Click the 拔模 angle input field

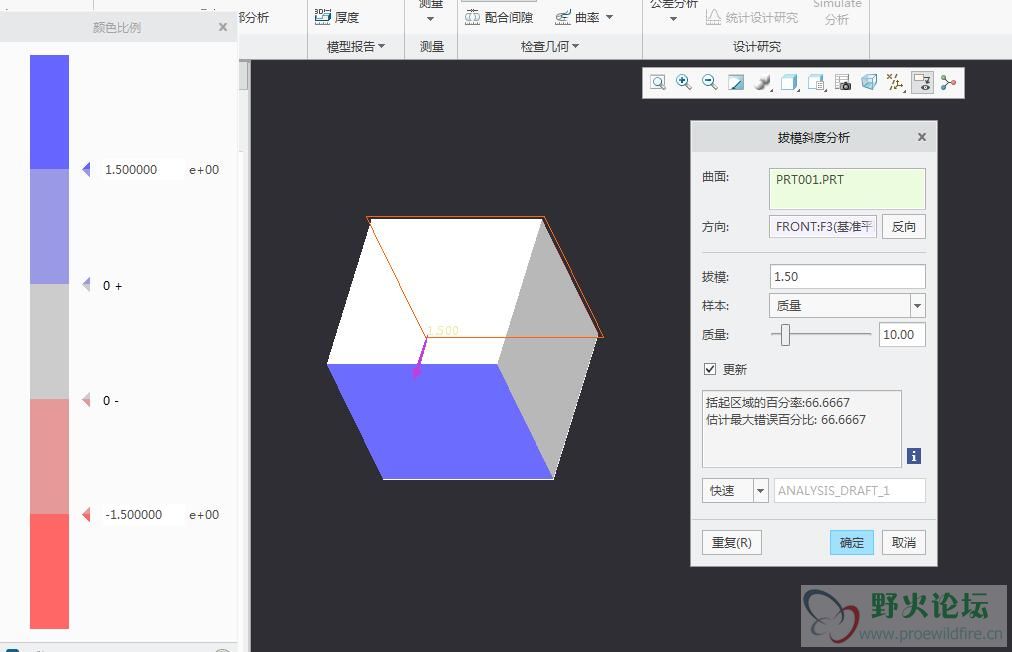coord(847,276)
